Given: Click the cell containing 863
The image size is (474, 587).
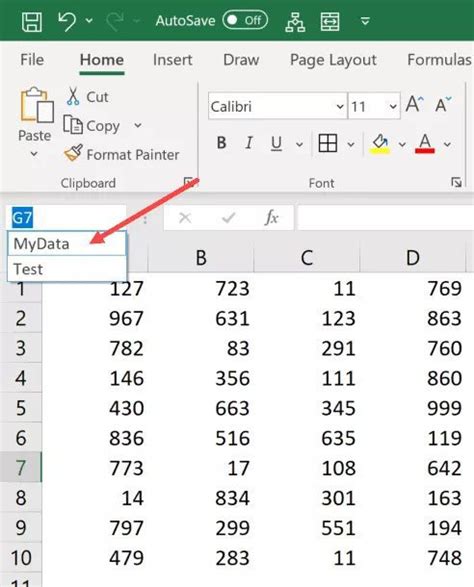Looking at the screenshot, I should (x=413, y=318).
